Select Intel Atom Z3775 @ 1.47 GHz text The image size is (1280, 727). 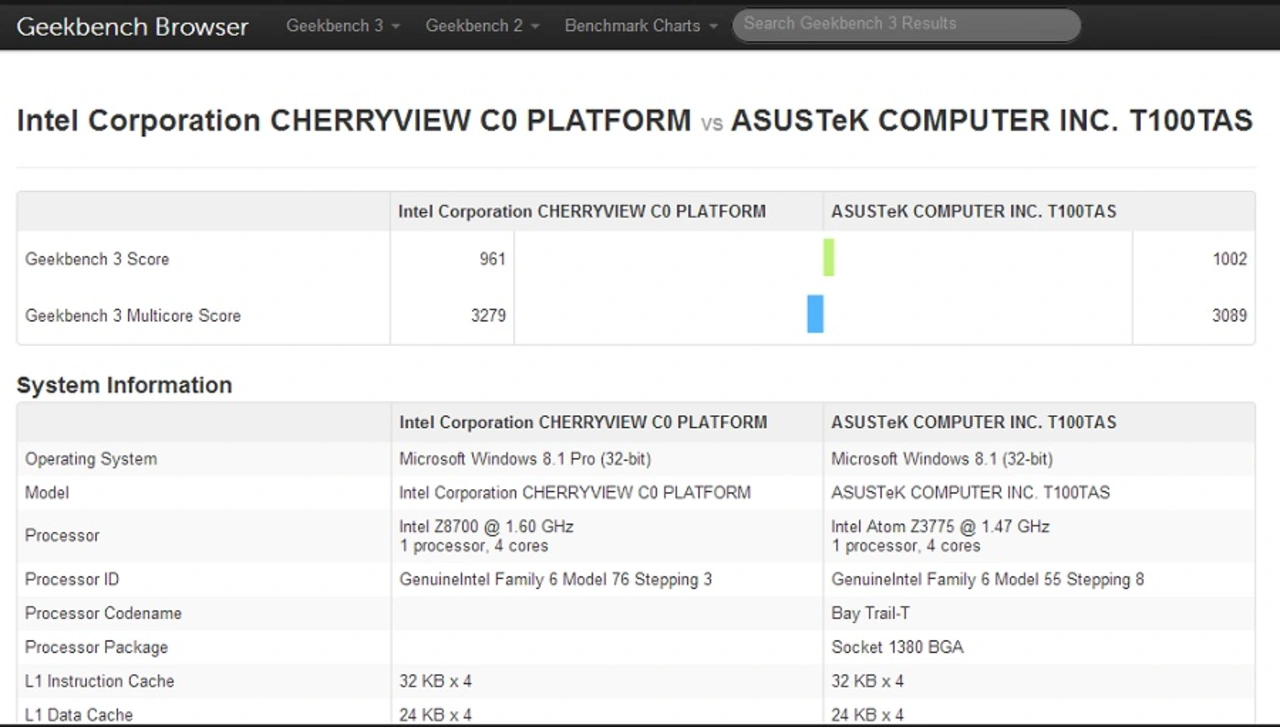click(940, 526)
